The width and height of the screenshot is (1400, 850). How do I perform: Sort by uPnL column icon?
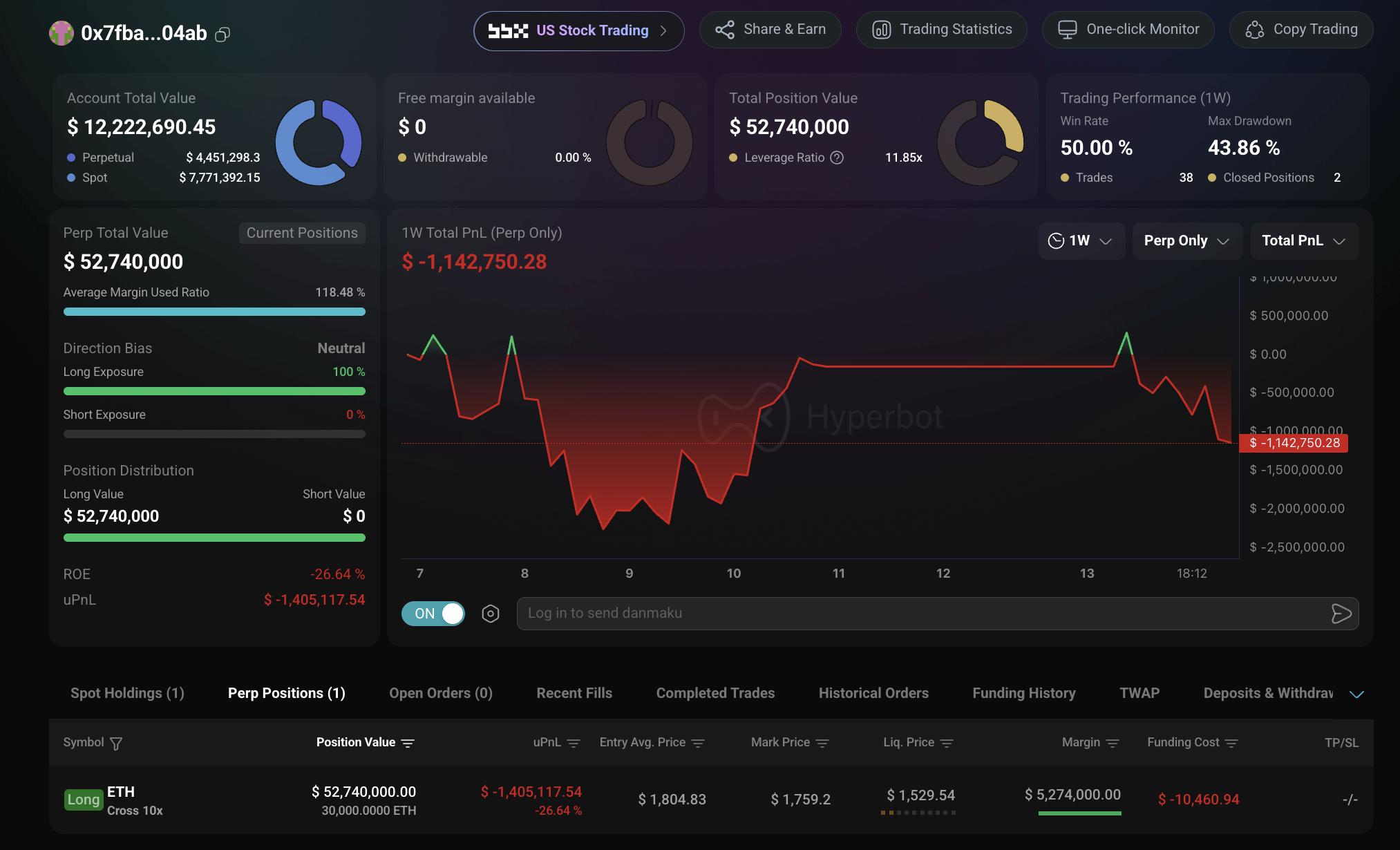pos(574,744)
